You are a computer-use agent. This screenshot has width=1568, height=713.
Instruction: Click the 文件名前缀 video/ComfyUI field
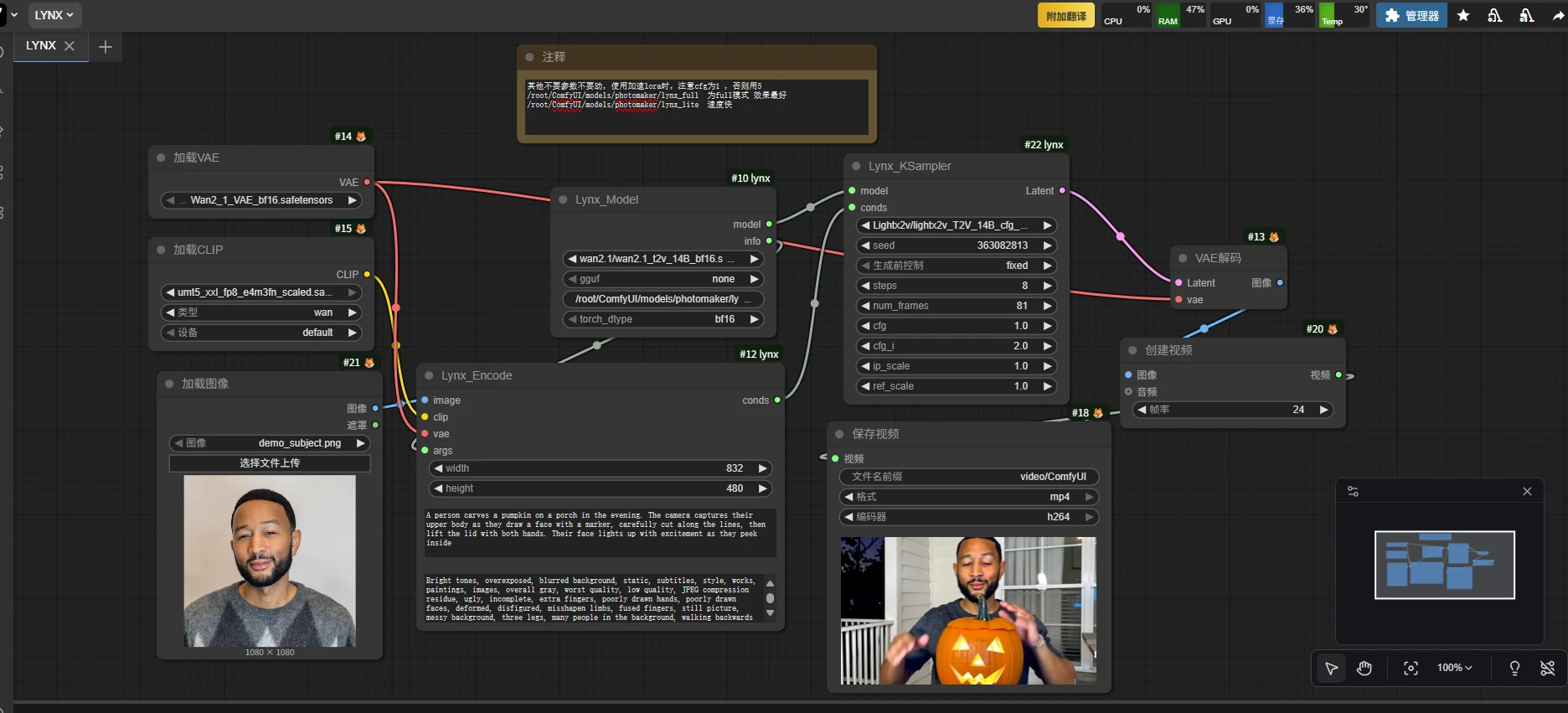(x=969, y=477)
